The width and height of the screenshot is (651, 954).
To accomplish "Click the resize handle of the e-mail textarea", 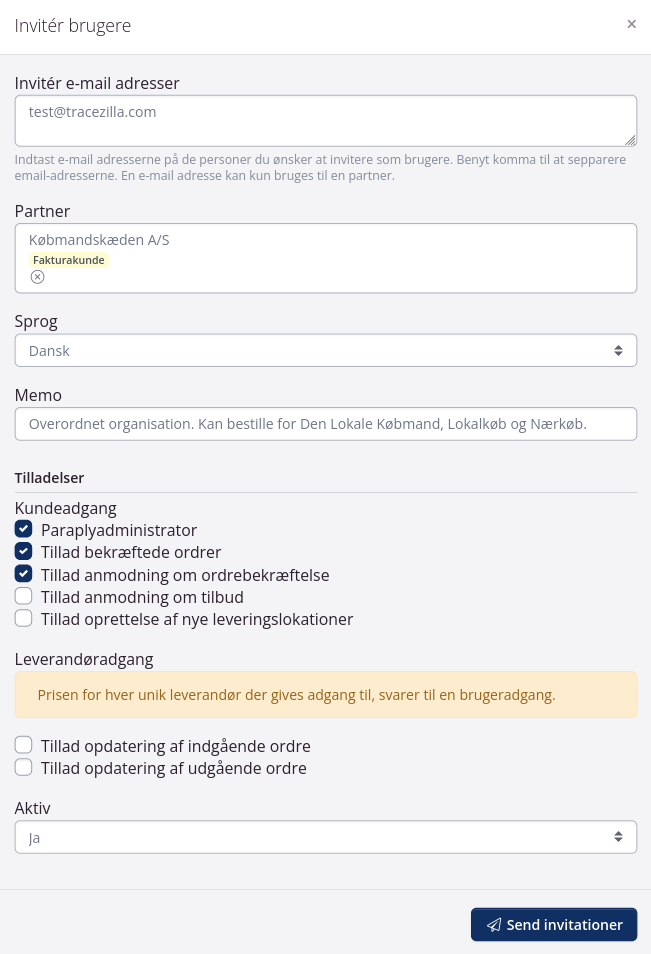I will 631,141.
